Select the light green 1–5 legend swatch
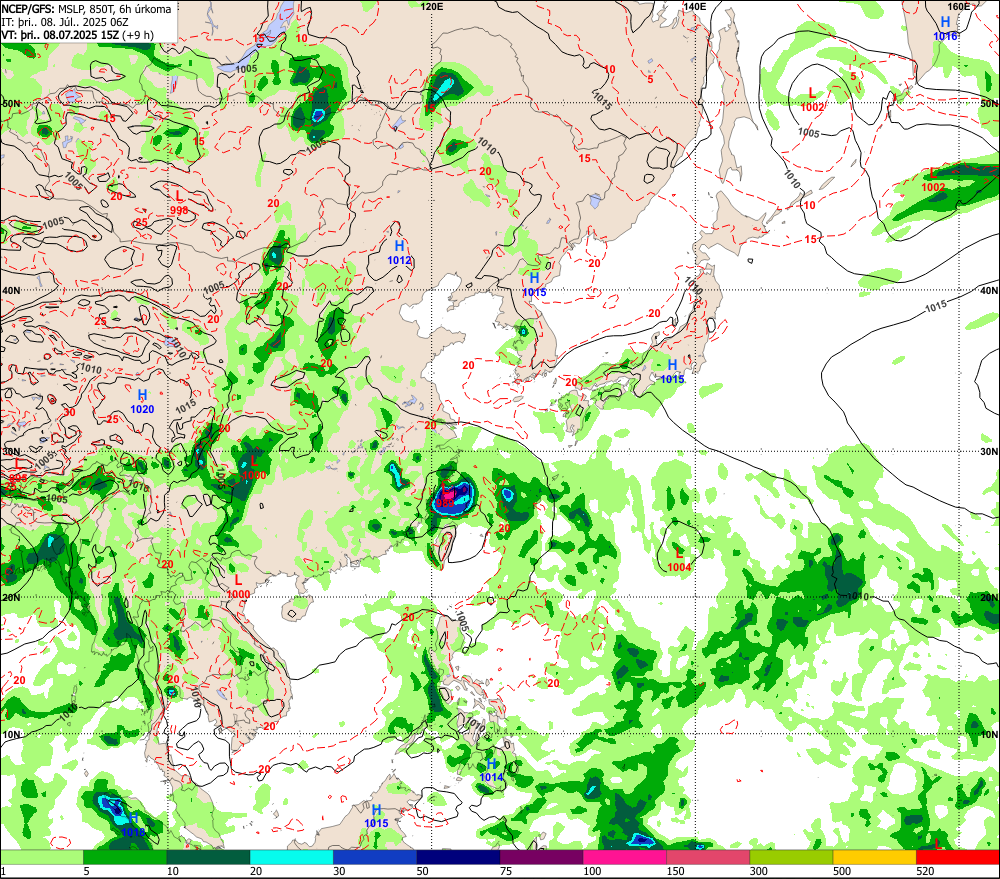This screenshot has height=879, width=1000. 42,857
